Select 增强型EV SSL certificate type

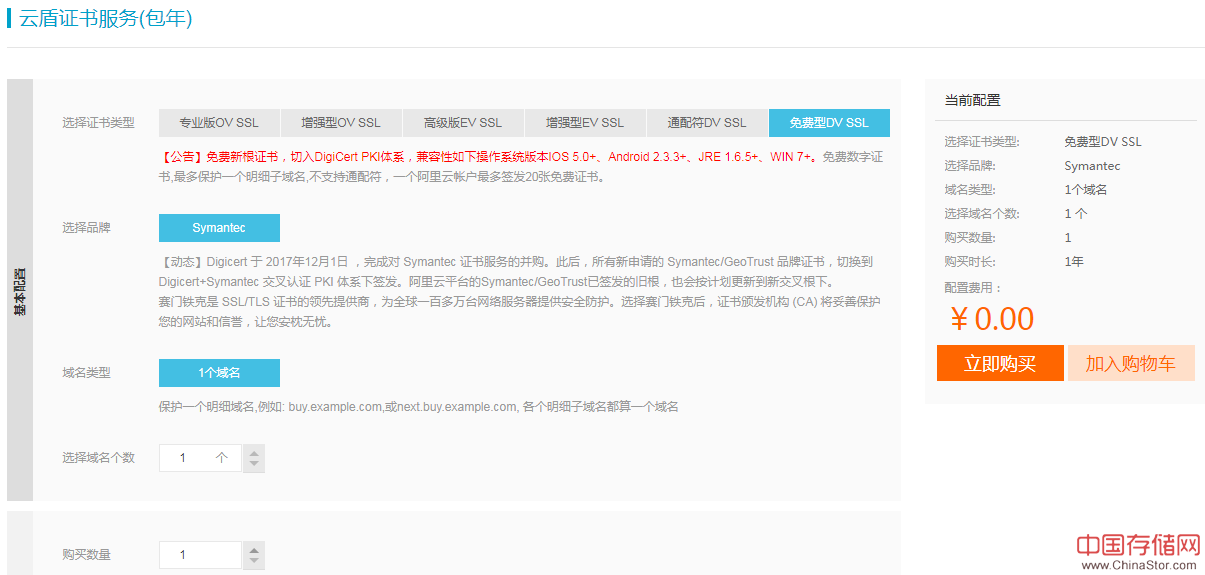pos(585,123)
